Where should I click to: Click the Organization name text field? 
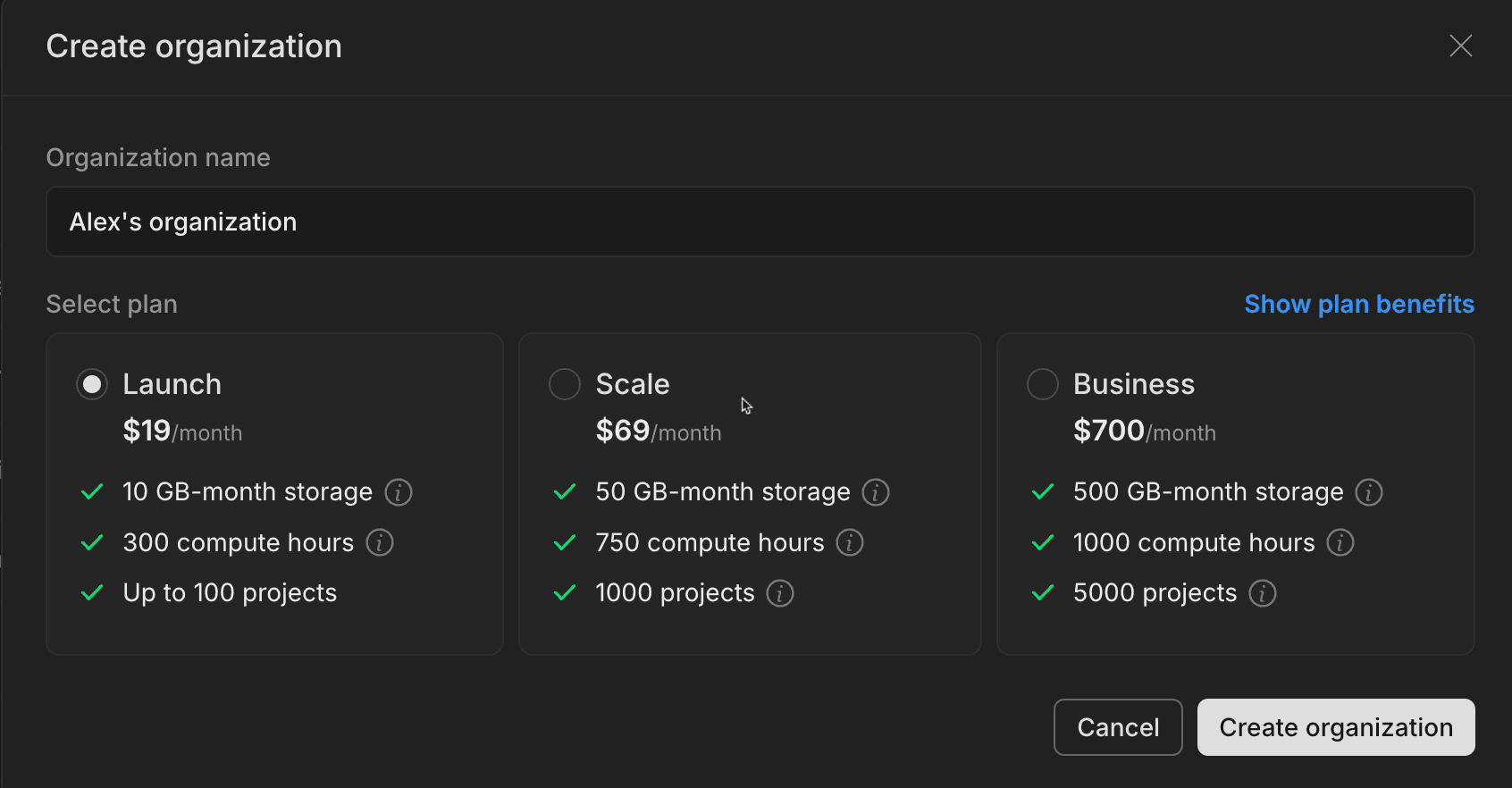point(760,222)
